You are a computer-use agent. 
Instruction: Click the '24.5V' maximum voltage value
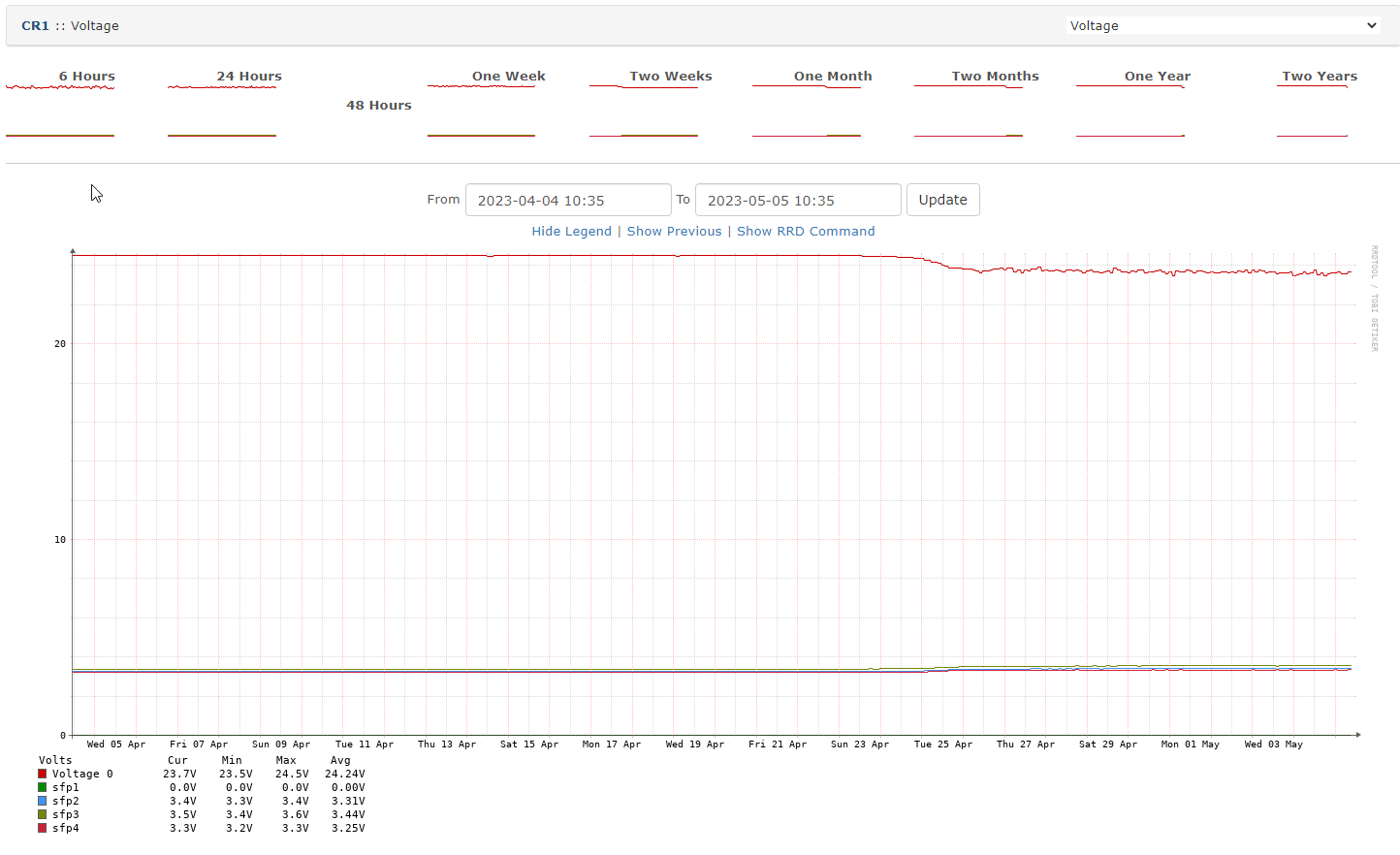click(x=292, y=774)
